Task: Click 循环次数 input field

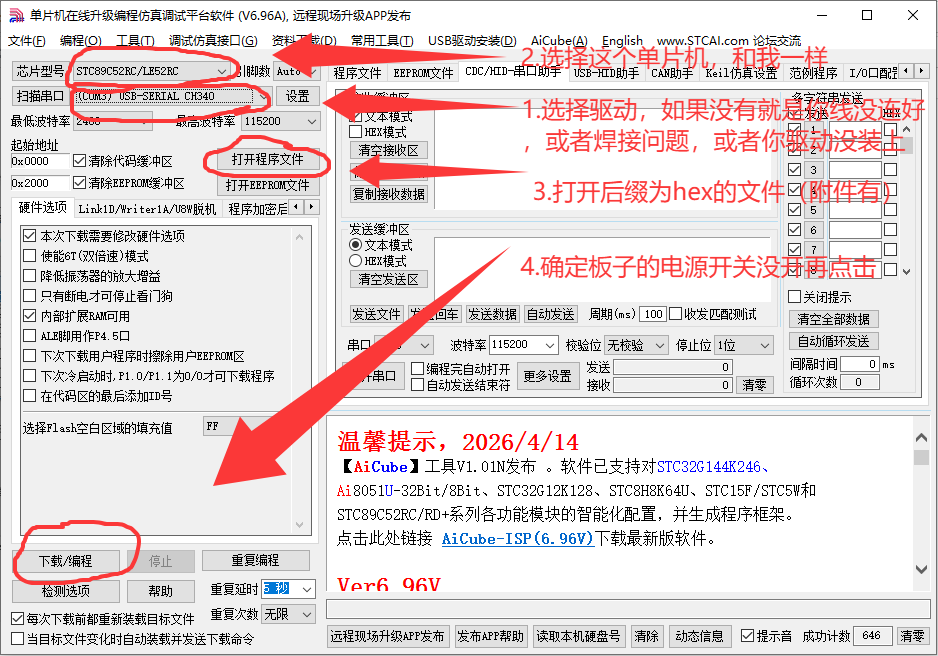Action: [x=860, y=382]
